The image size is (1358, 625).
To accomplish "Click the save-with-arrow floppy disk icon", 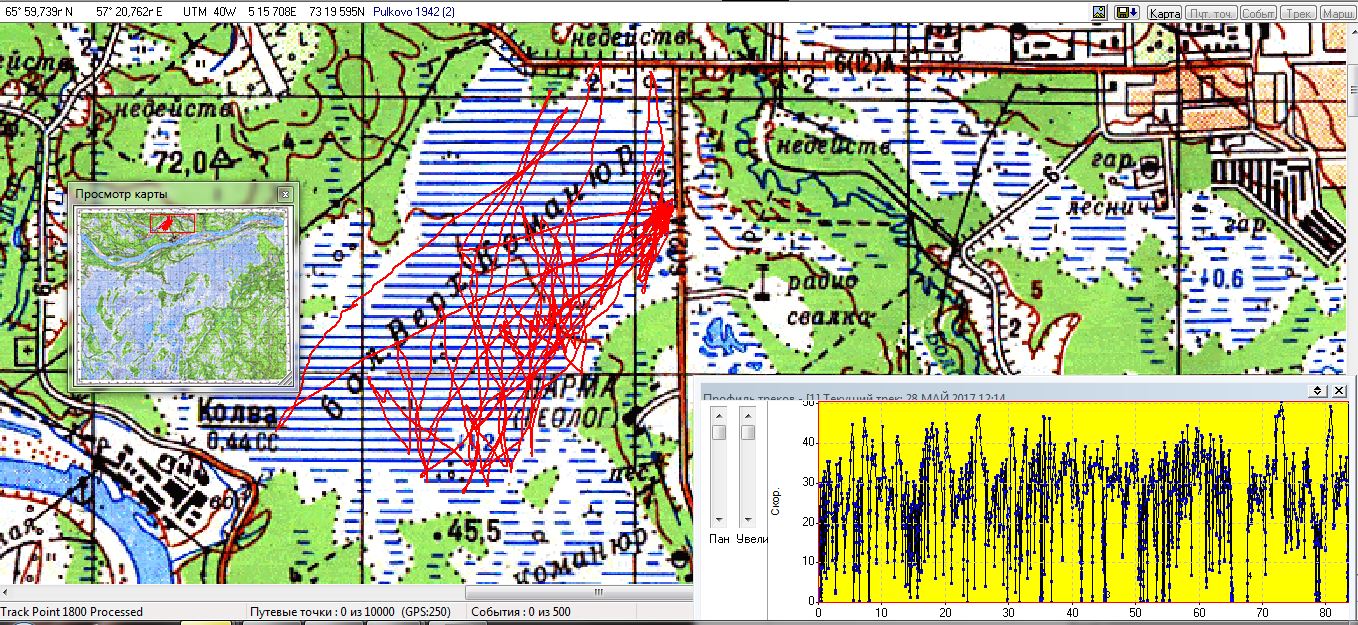I will coord(1126,12).
